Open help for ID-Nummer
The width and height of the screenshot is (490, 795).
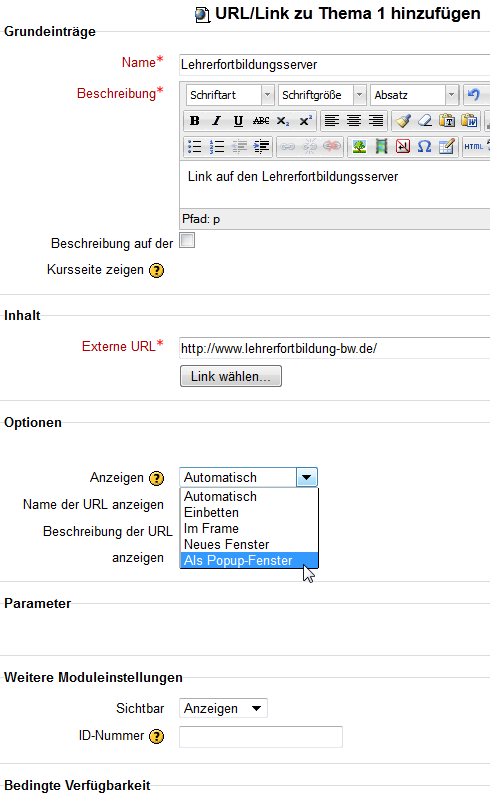point(156,736)
